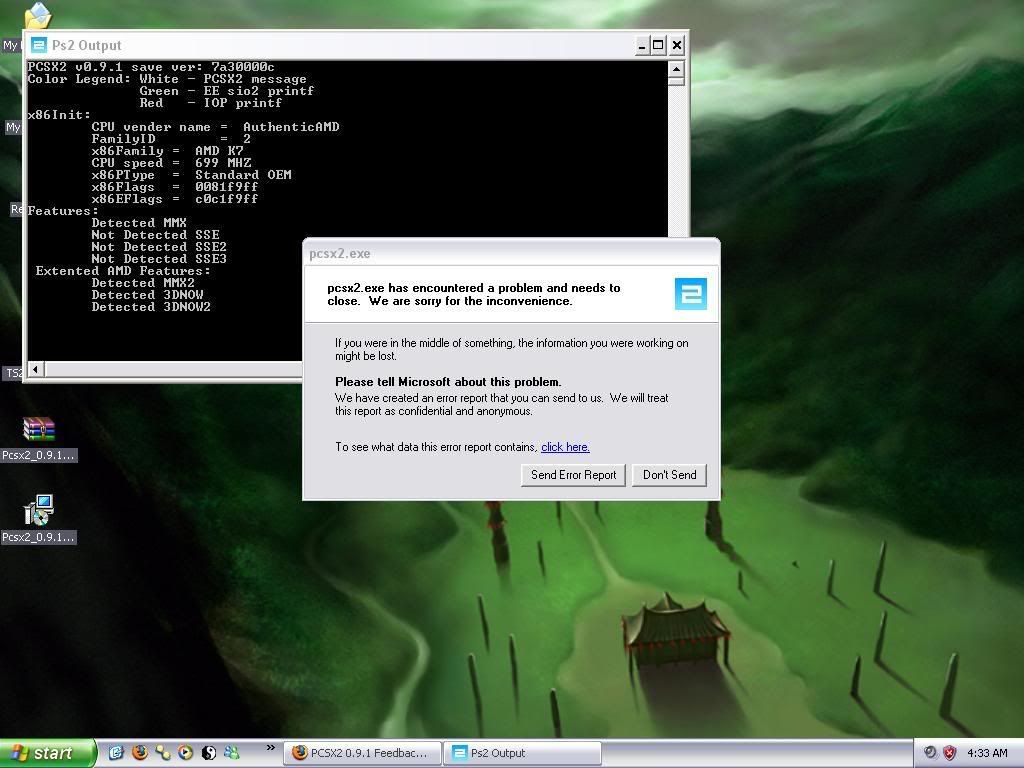Expand the Quick Launch overflow chevron
The height and width of the screenshot is (768, 1024).
click(x=270, y=748)
